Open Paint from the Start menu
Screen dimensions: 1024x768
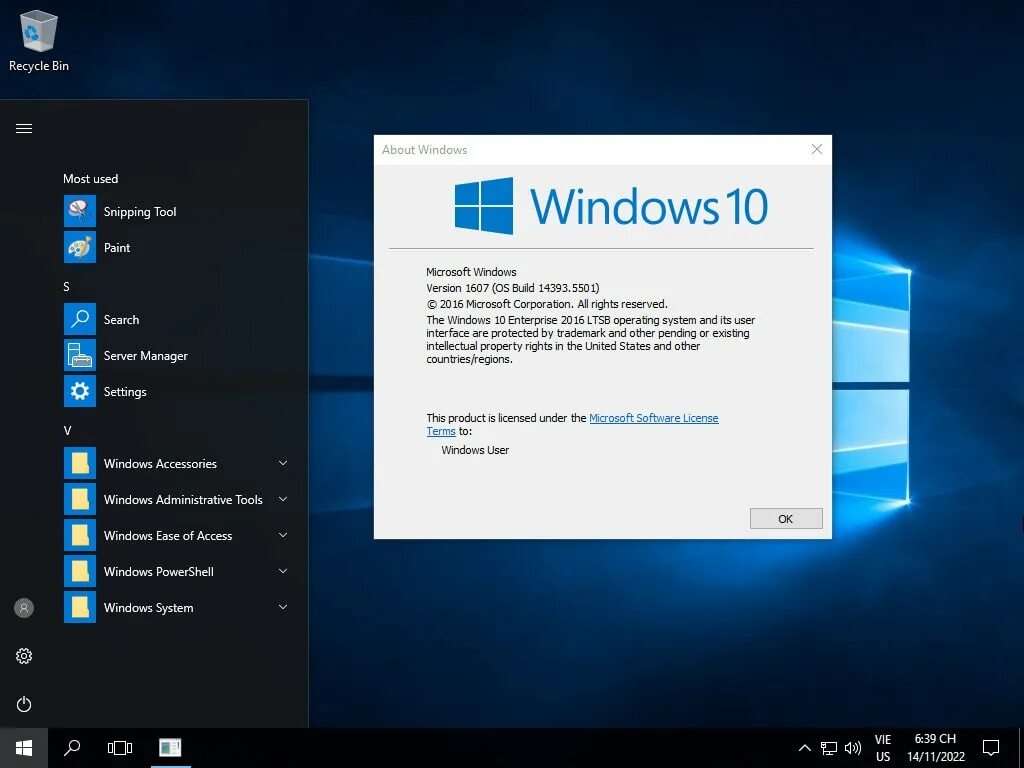[x=176, y=248]
